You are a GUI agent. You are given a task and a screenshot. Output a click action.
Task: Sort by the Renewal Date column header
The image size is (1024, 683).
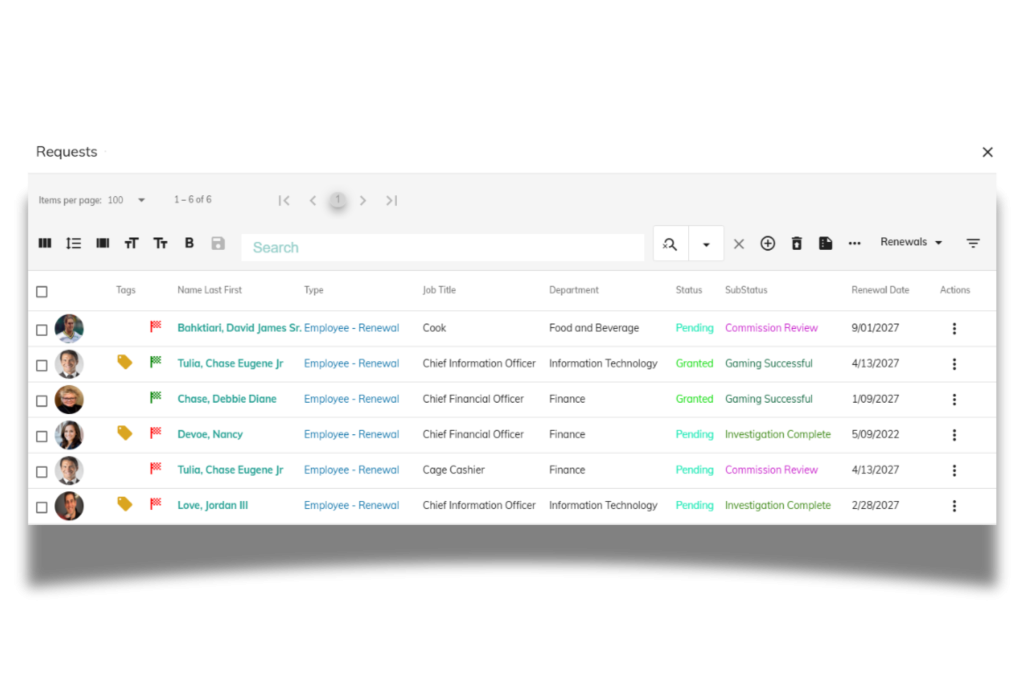pos(880,290)
